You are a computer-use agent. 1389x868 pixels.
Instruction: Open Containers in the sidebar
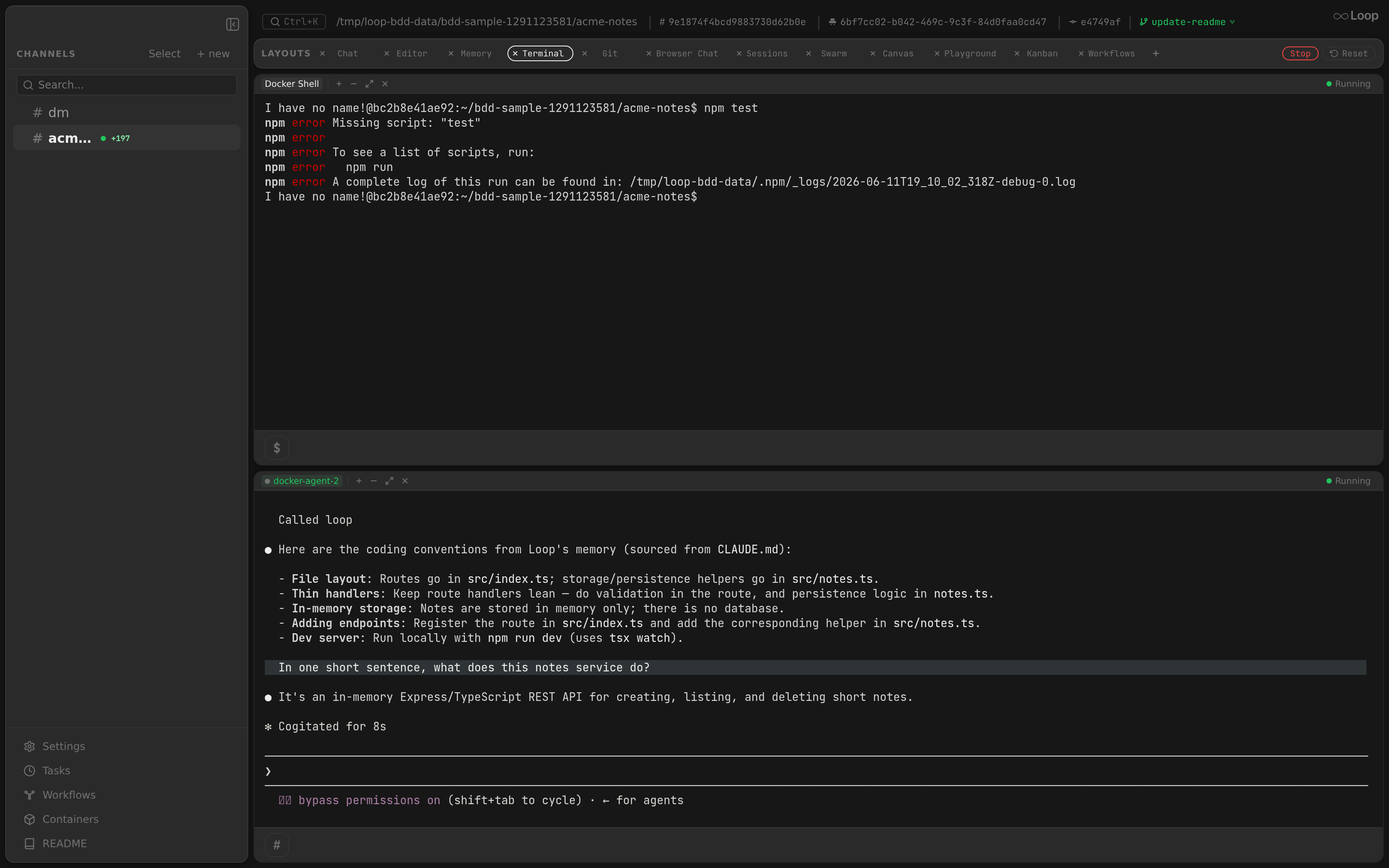click(x=61, y=819)
